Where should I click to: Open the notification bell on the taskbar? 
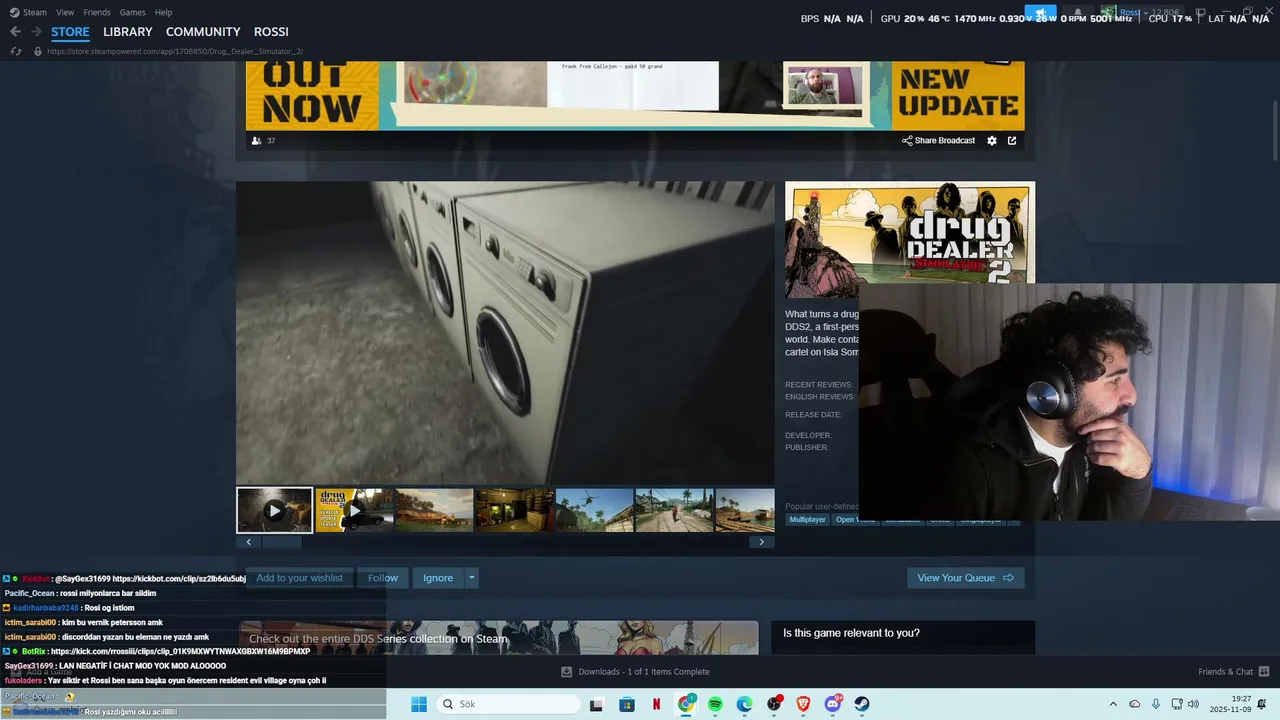click(1263, 704)
